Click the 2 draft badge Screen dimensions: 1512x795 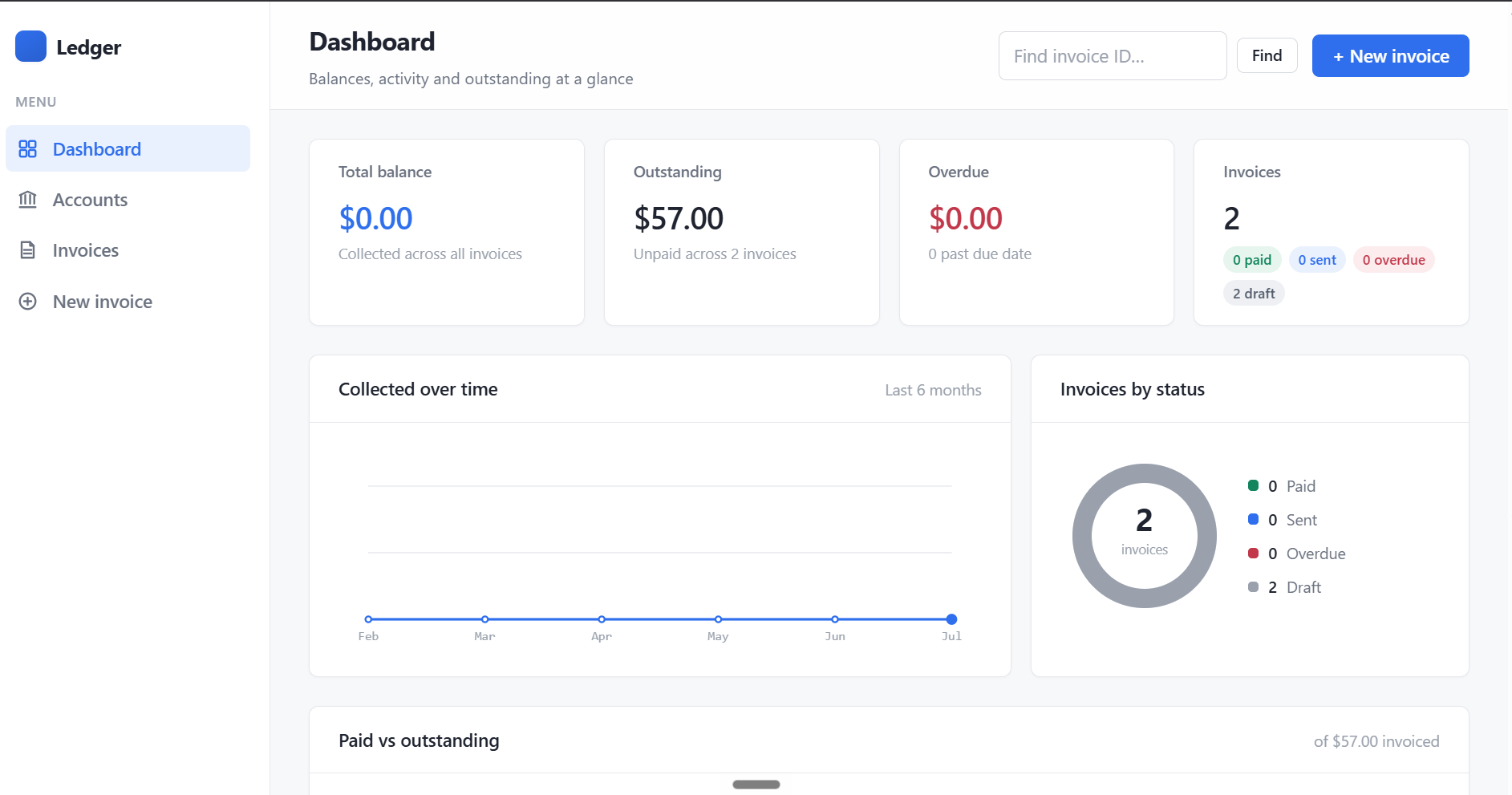point(1254,294)
